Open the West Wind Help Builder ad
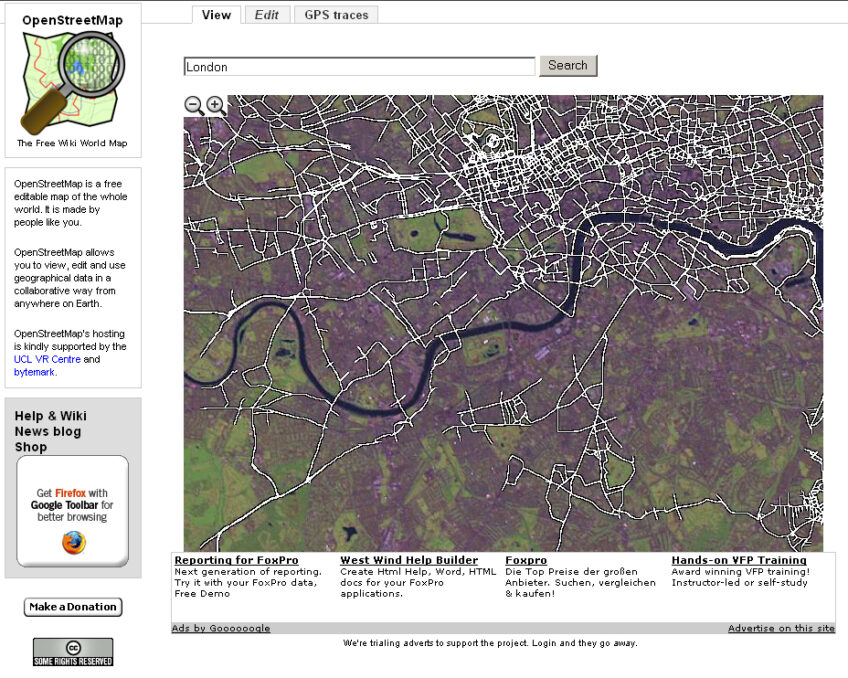The image size is (848, 678). coord(409,560)
